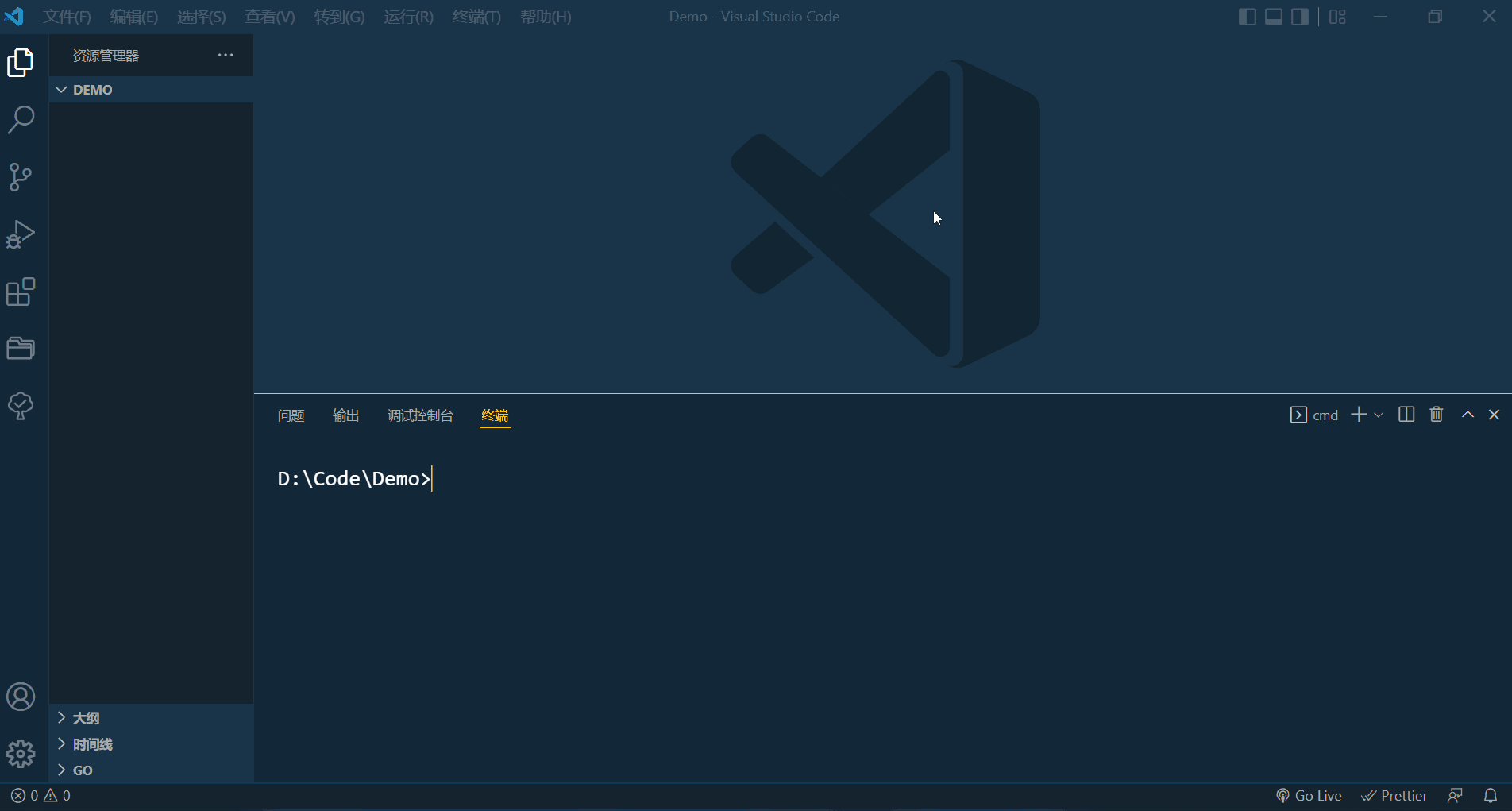Open the 文件(F) menu
The width and height of the screenshot is (1512, 811).
(67, 17)
